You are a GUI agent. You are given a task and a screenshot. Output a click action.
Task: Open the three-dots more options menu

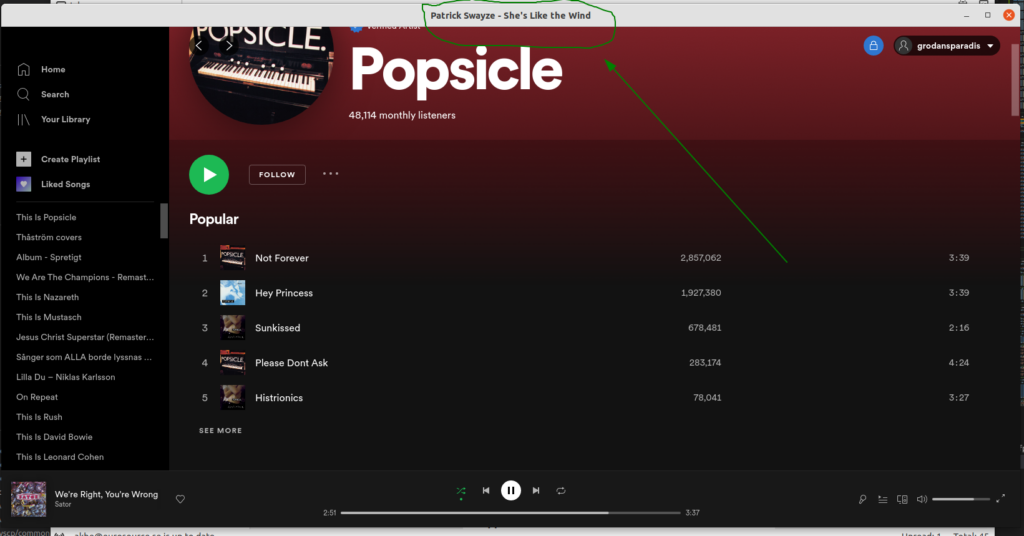click(x=330, y=174)
